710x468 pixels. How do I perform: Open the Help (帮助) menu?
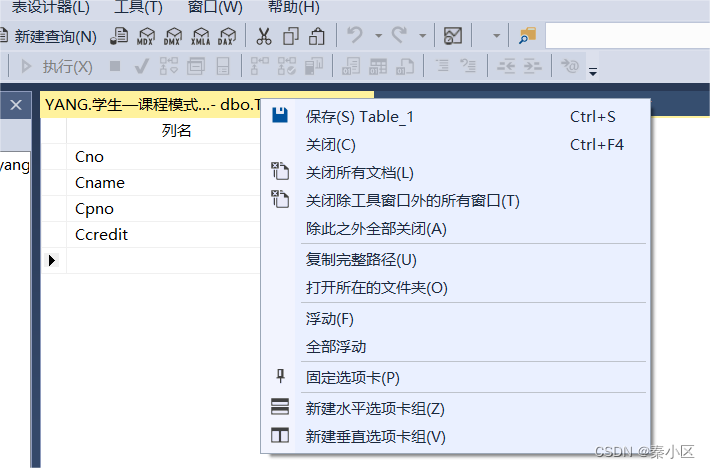click(294, 7)
